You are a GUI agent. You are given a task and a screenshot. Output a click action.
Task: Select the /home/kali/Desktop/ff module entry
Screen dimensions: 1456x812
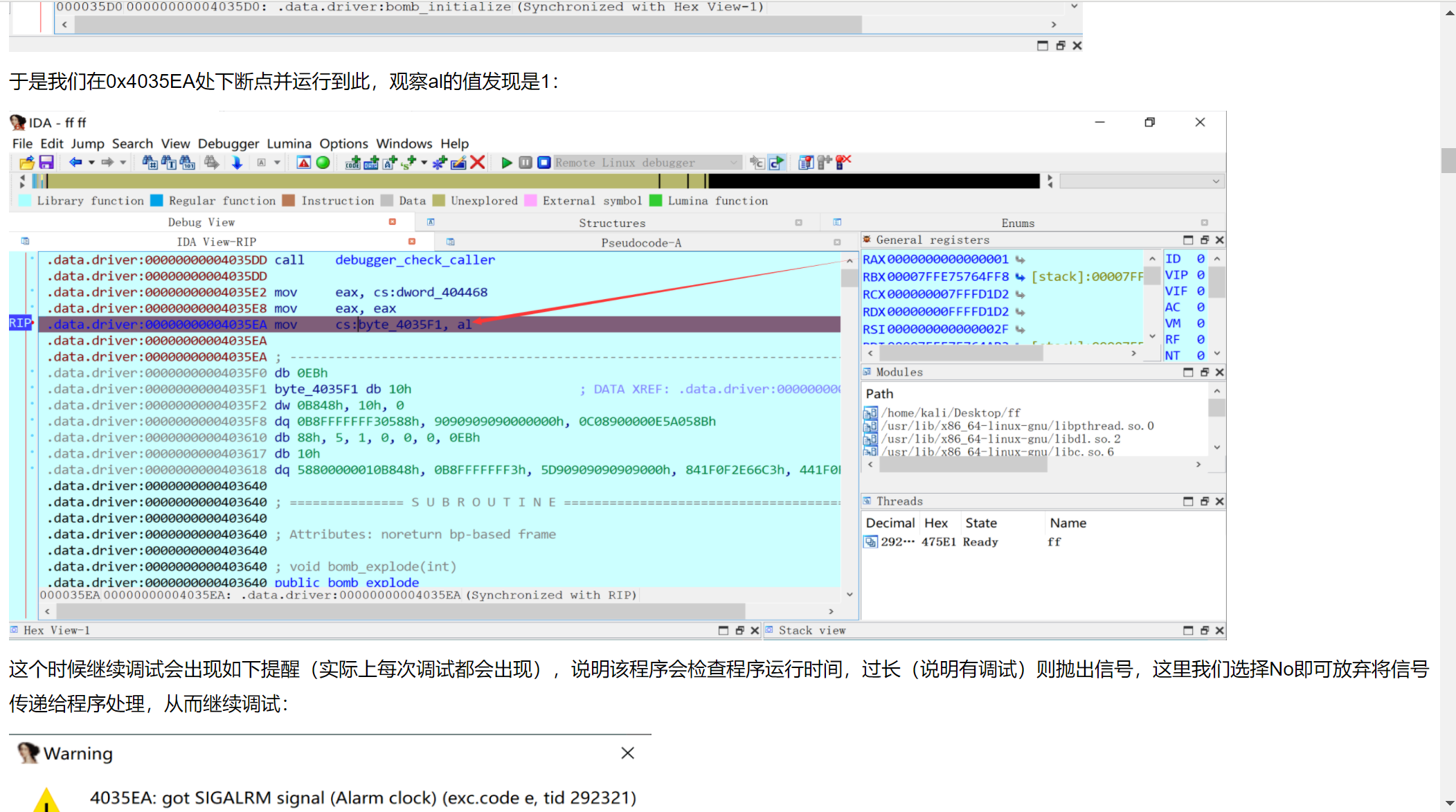(x=951, y=413)
